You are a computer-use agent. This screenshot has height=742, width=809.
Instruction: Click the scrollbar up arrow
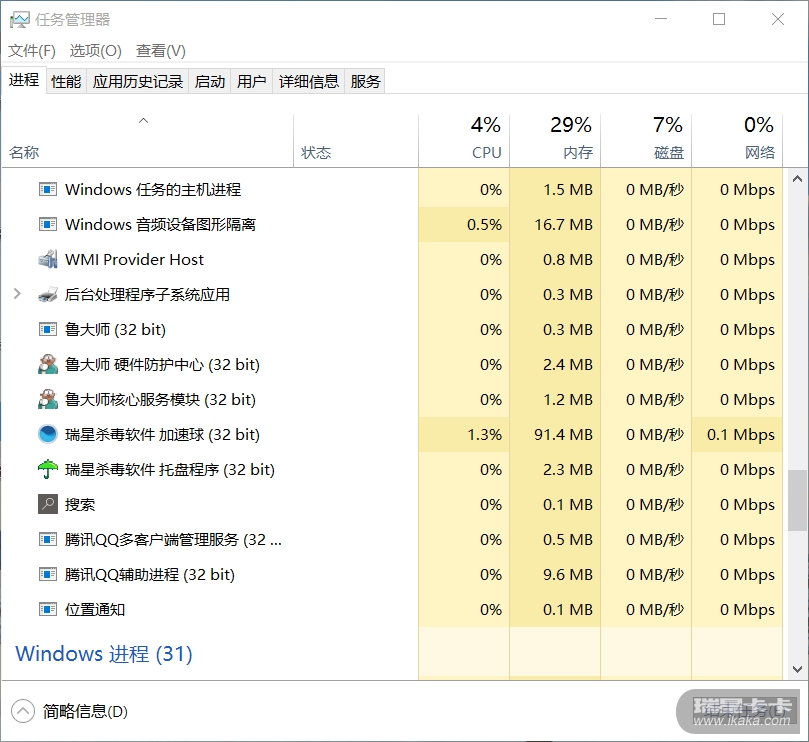pos(797,179)
